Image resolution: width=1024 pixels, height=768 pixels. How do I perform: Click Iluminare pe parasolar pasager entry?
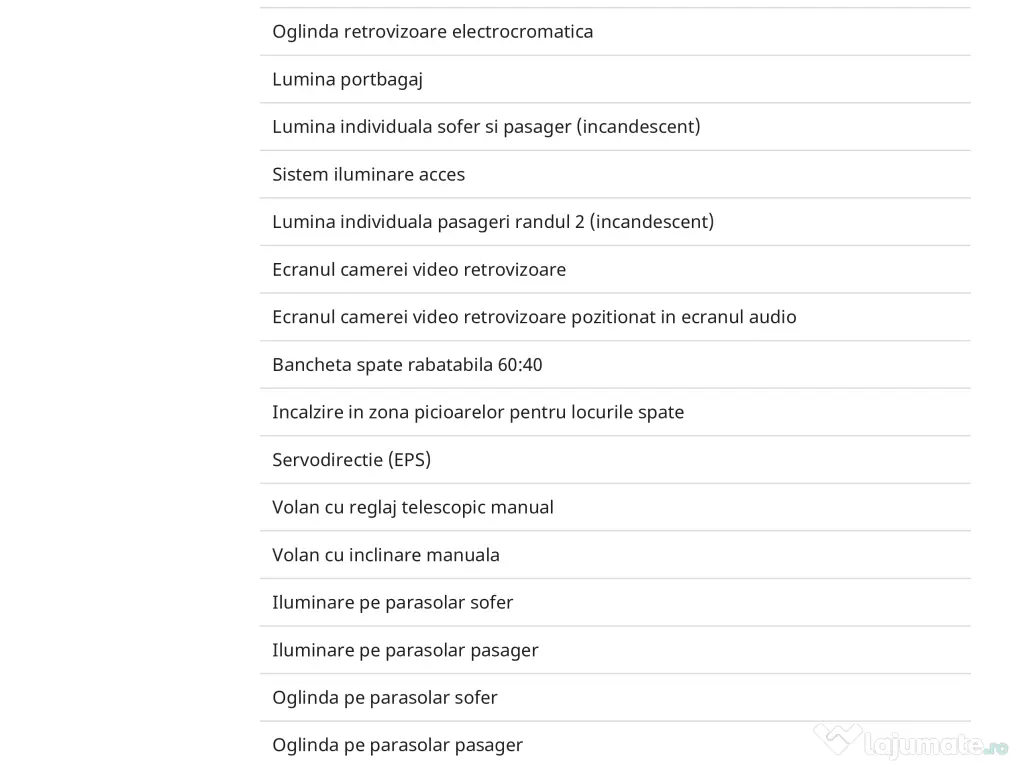(x=405, y=650)
